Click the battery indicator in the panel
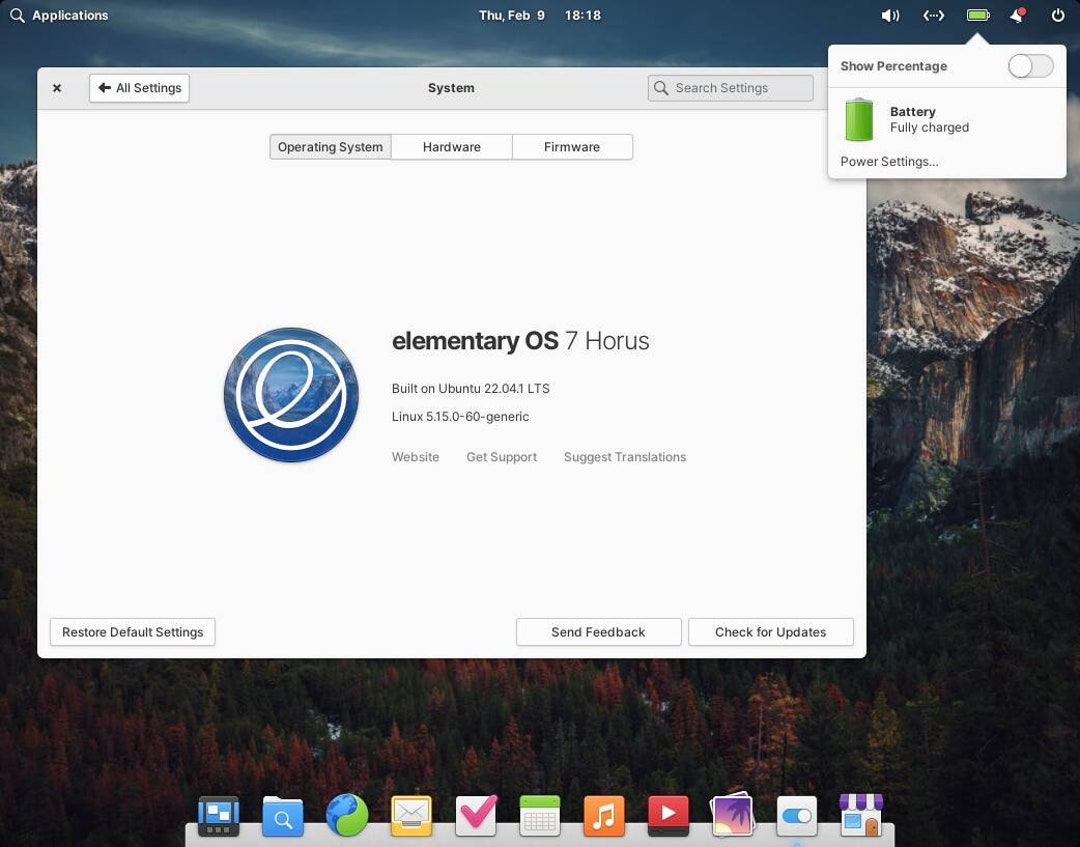 pyautogui.click(x=977, y=15)
